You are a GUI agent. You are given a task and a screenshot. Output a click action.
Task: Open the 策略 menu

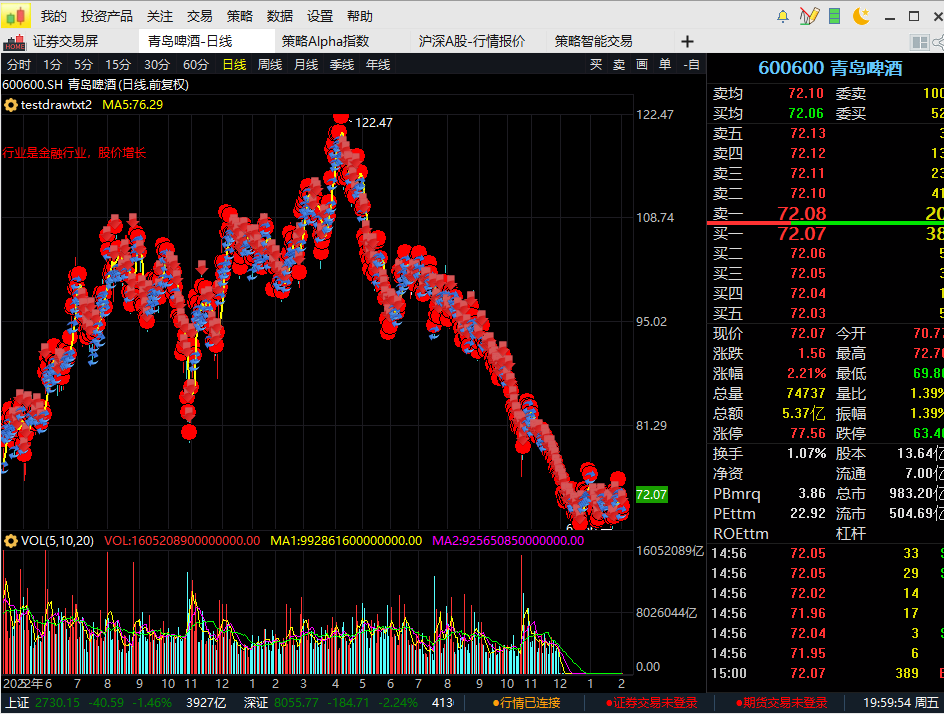[x=240, y=16]
